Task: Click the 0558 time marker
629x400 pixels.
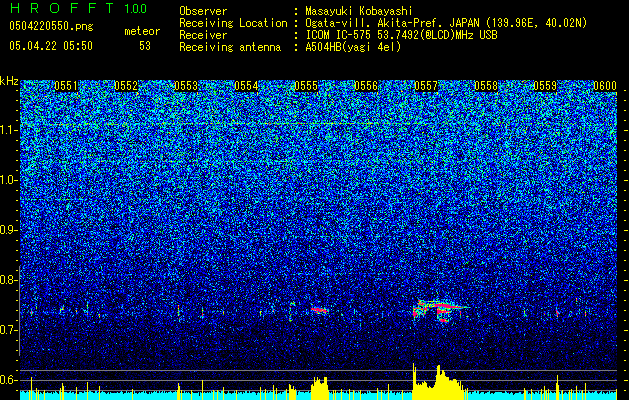Action: 486,86
